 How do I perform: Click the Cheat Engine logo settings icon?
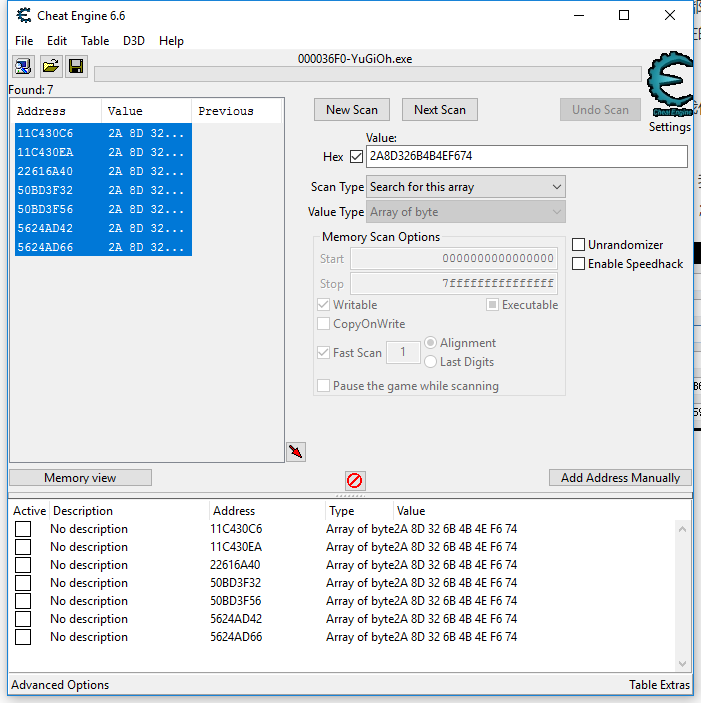click(x=670, y=84)
